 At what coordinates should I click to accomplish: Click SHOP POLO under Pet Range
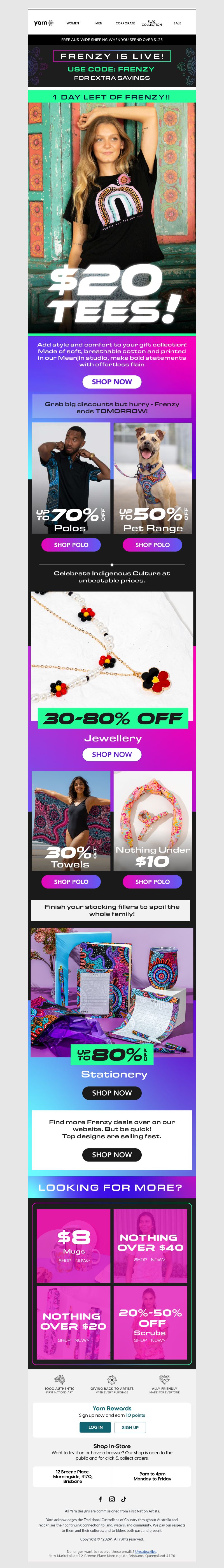point(152,545)
